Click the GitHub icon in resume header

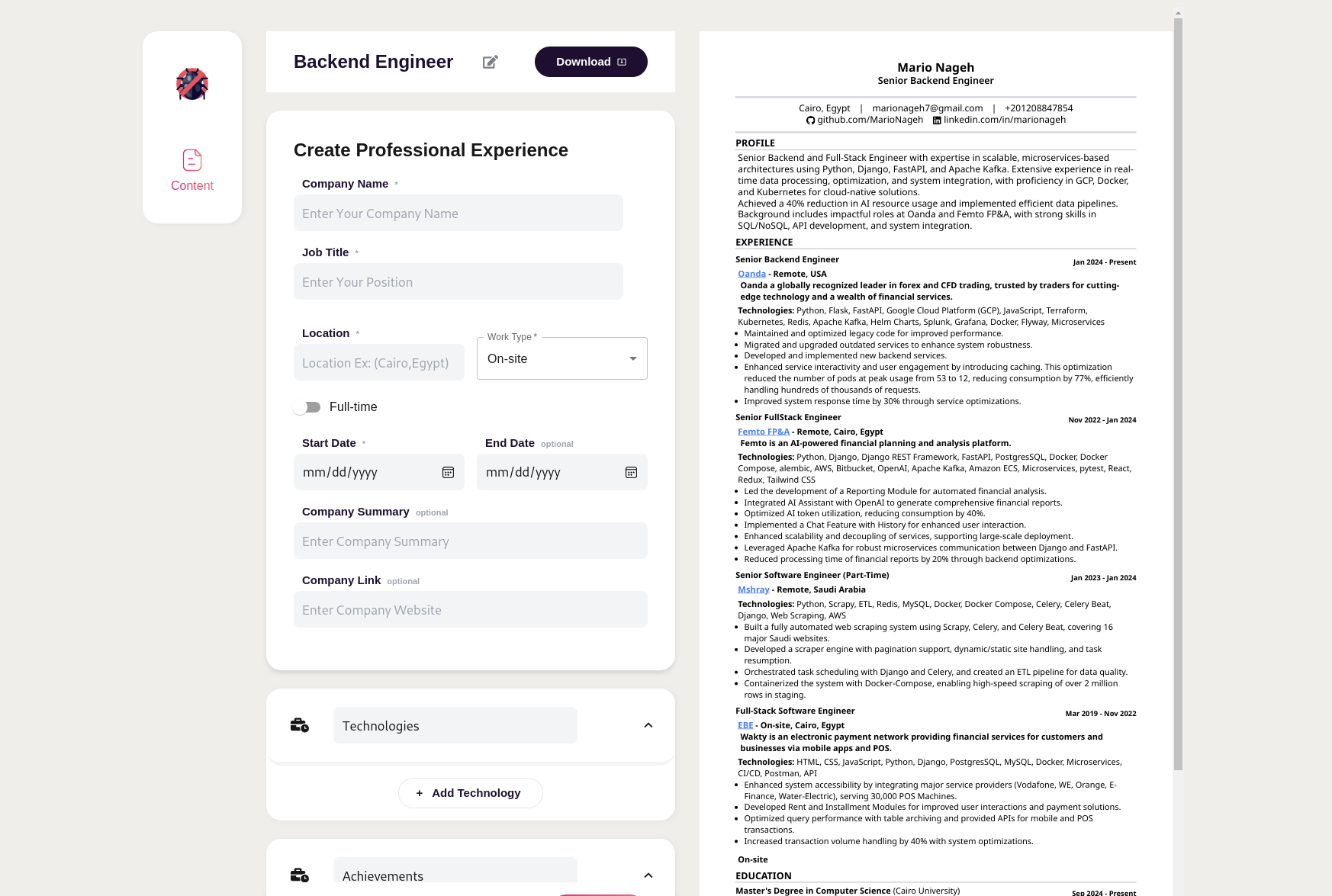point(810,120)
